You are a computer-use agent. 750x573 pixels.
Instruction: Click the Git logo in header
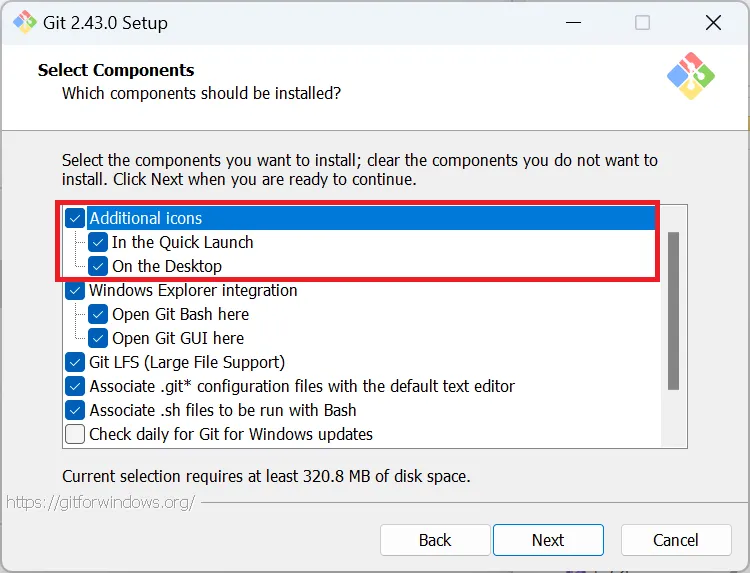[x=691, y=76]
